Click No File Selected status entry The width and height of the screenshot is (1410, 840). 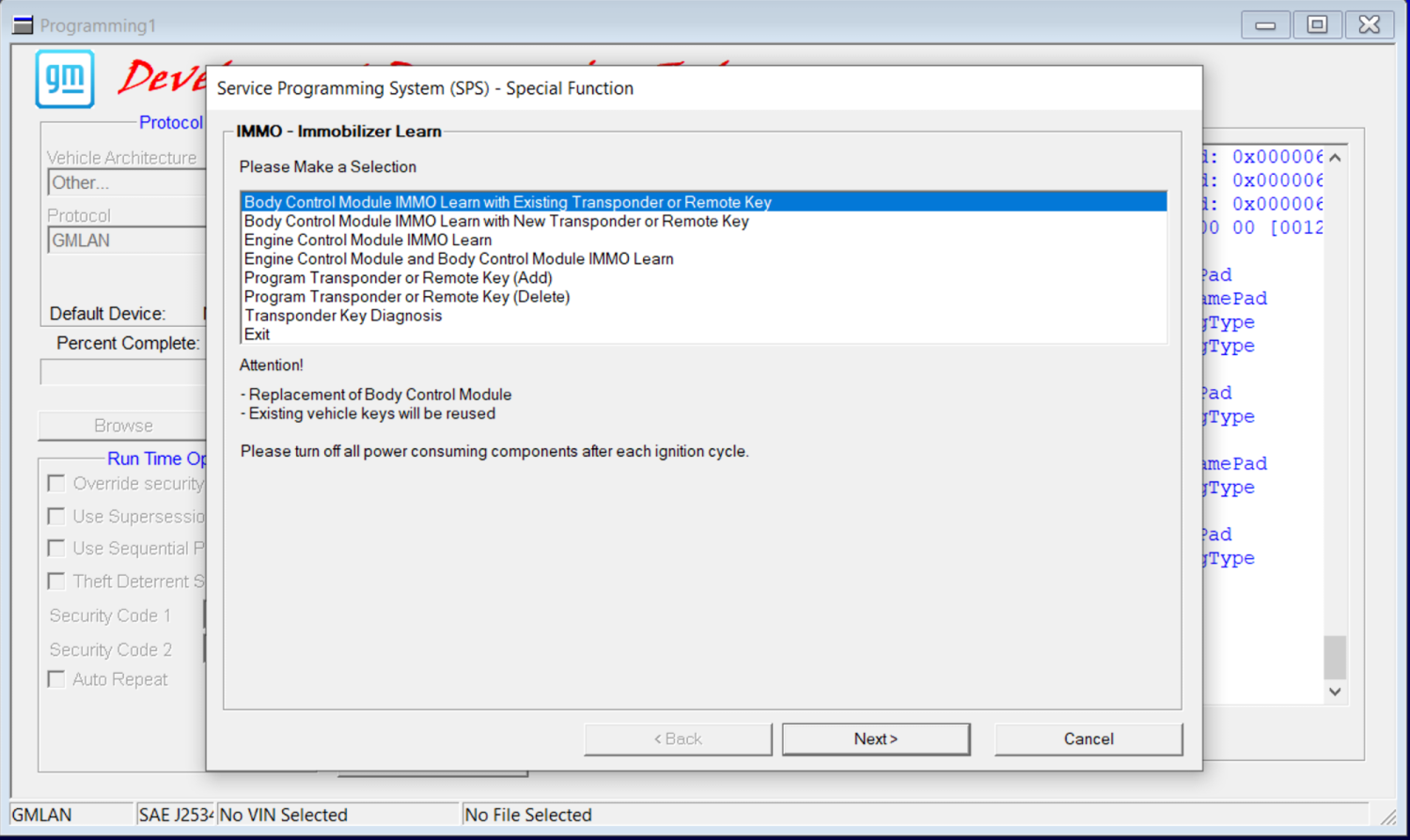point(916,815)
